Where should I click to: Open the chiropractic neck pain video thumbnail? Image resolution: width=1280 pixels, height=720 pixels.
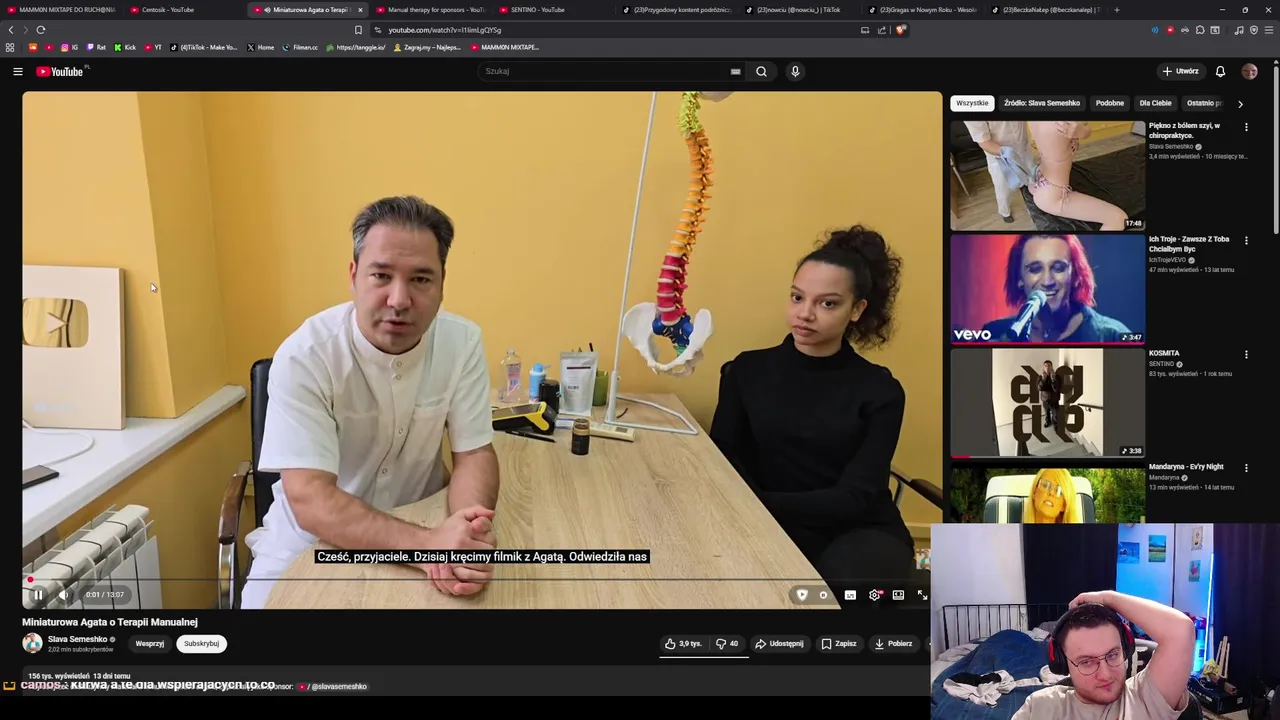coord(1048,176)
